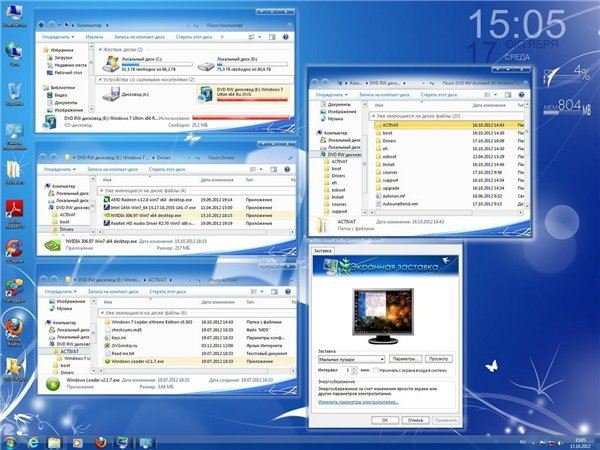
Task: Open Упорядочить dropdown in DVD RW window
Action: point(331,95)
